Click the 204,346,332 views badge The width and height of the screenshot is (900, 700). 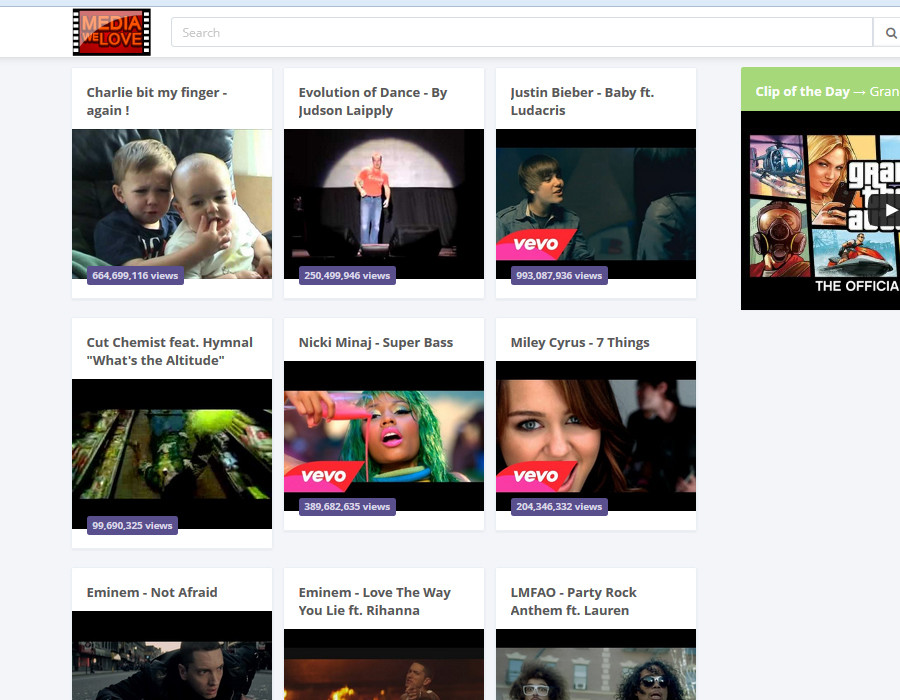tap(559, 507)
